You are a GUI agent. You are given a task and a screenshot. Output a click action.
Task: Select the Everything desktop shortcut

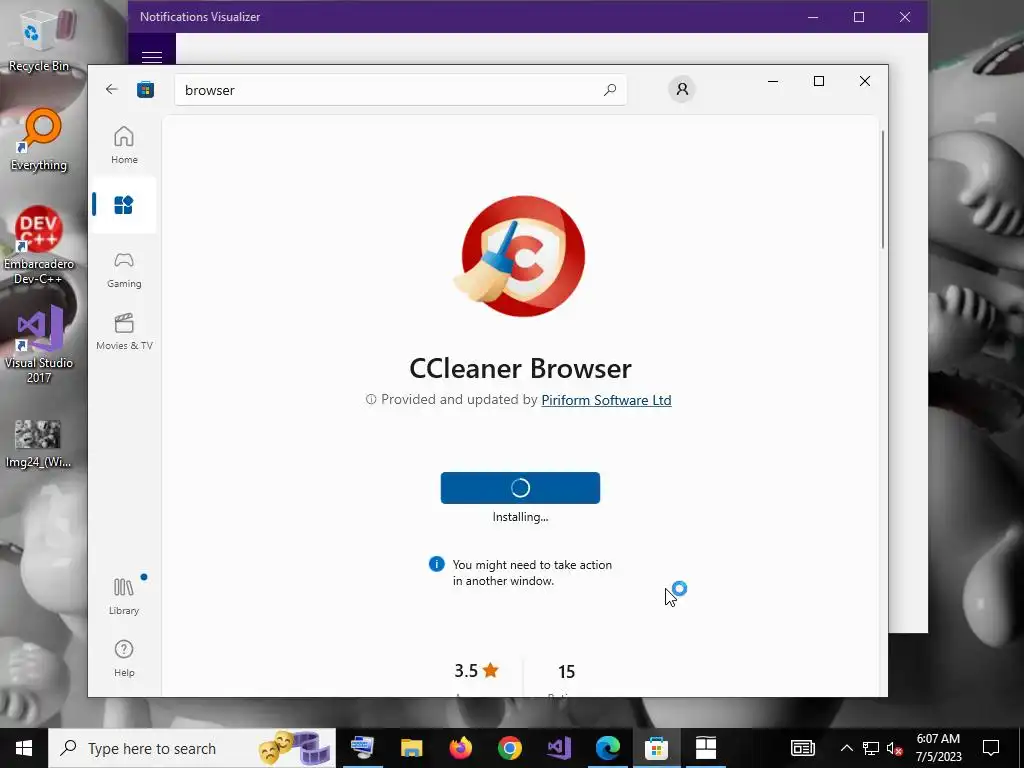coord(39,140)
